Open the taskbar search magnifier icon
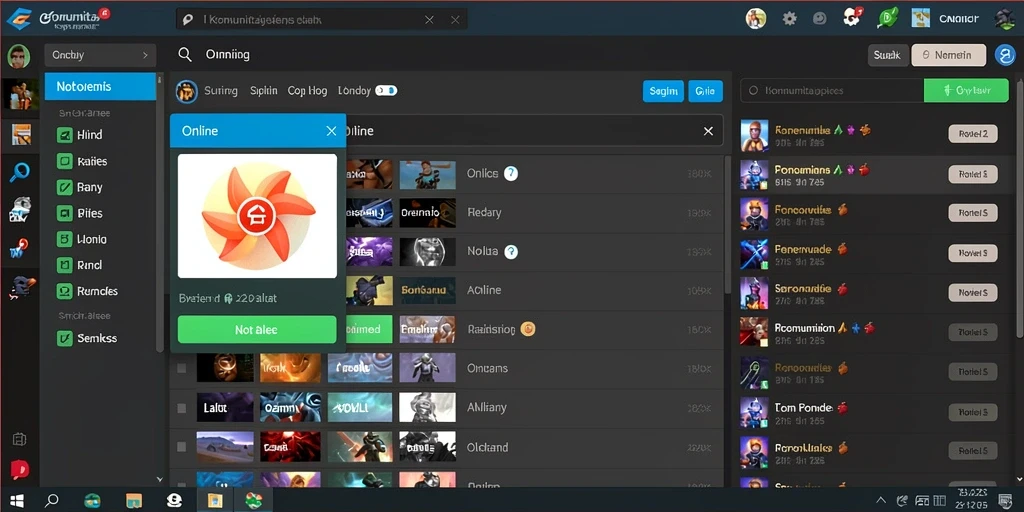Screen dimensions: 1024x512 pyautogui.click(x=52, y=500)
